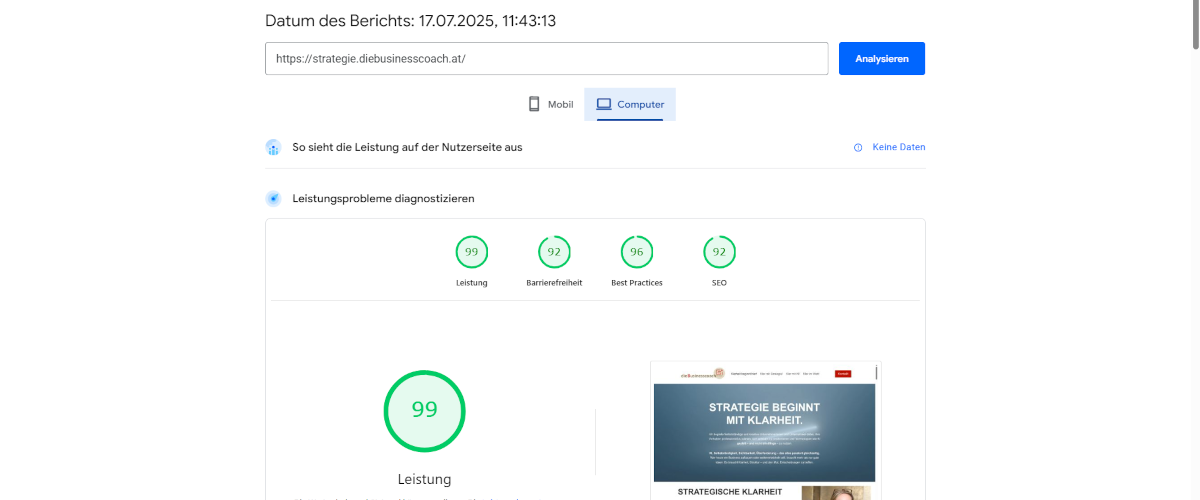Screen dimensions: 1200x500
Task: Switch to the Mobil tab
Action: pyautogui.click(x=550, y=104)
